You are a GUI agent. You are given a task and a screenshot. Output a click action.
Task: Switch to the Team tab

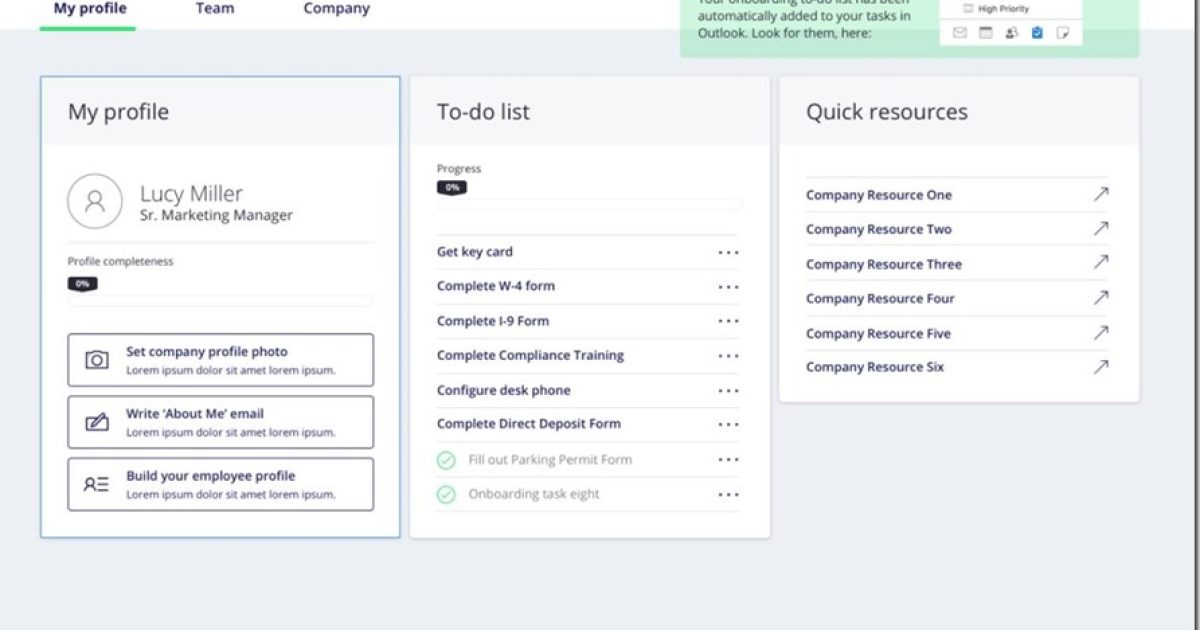coord(215,9)
